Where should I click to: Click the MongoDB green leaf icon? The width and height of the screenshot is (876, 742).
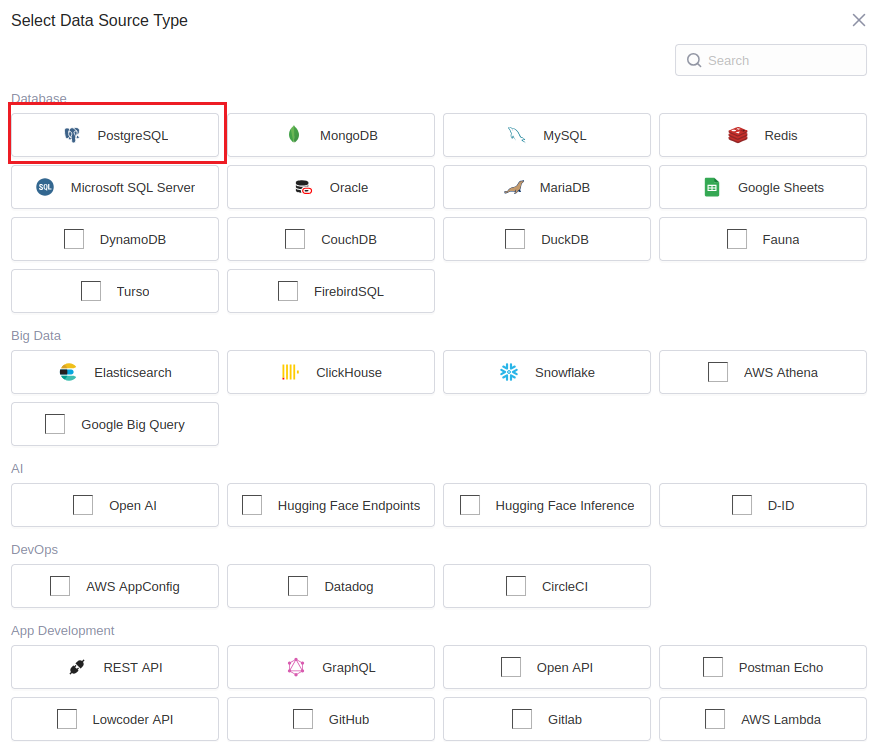point(294,135)
